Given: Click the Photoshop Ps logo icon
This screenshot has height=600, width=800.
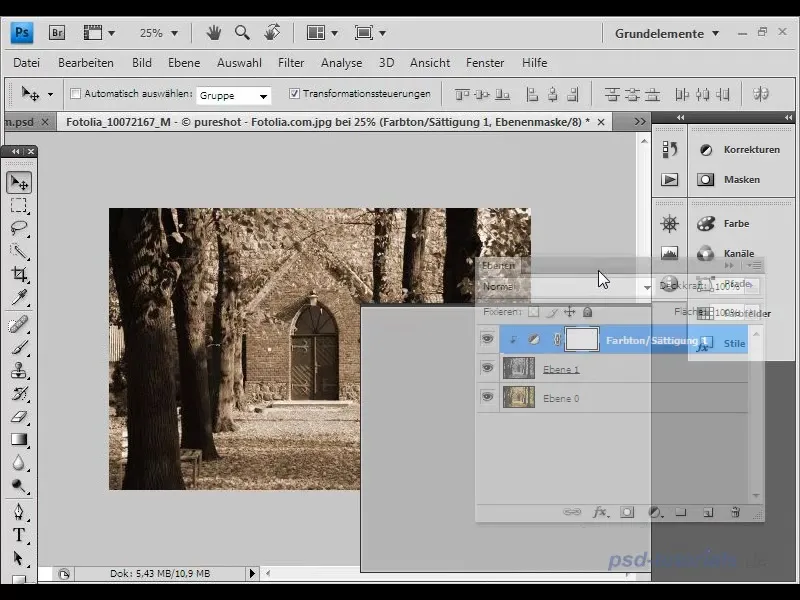Looking at the screenshot, I should click(22, 33).
